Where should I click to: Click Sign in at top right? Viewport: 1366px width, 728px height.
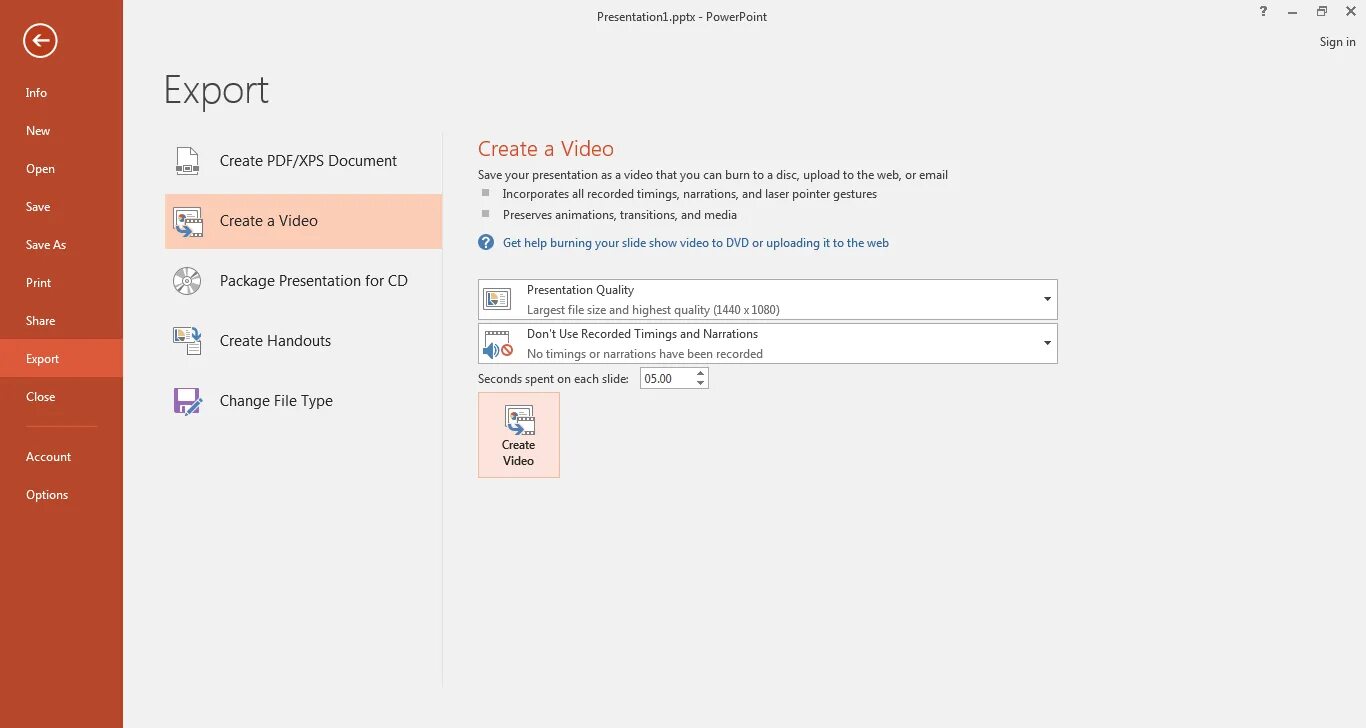coord(1337,42)
